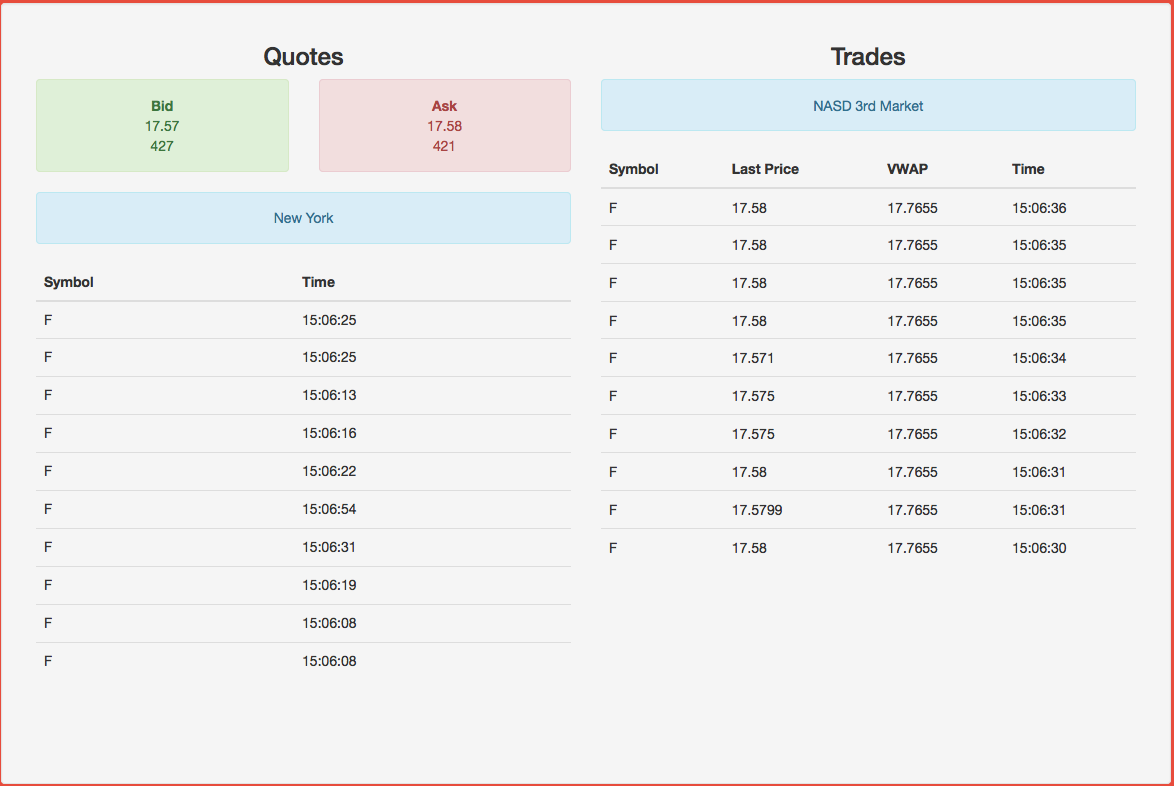Image resolution: width=1174 pixels, height=786 pixels.
Task: Select quote time 15:06:22
Action: pyautogui.click(x=329, y=472)
